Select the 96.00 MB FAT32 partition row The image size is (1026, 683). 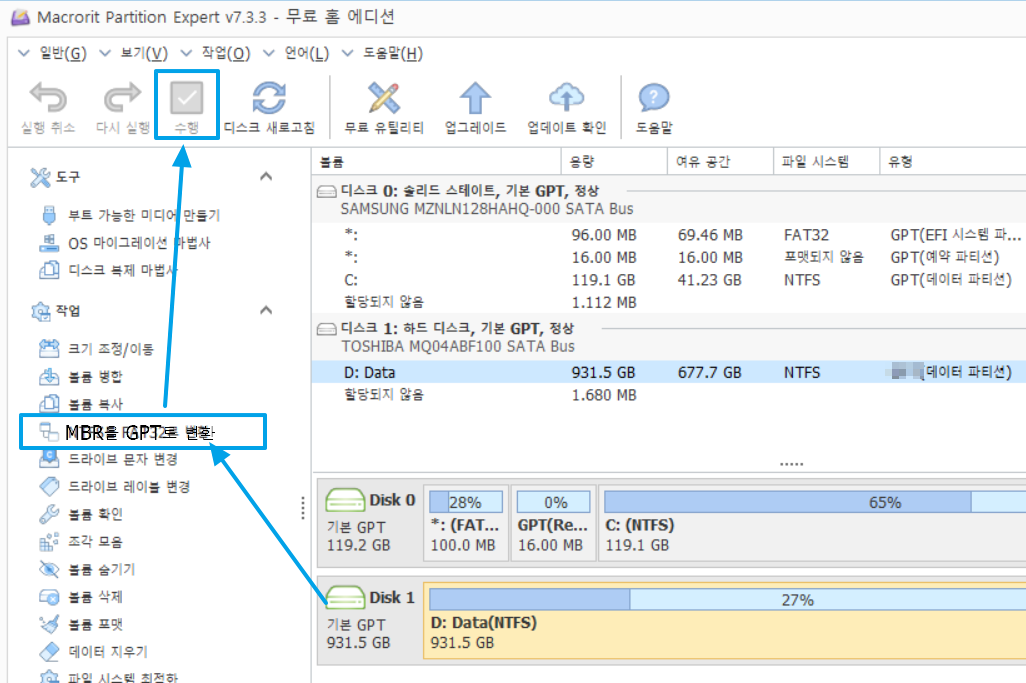pos(669,235)
